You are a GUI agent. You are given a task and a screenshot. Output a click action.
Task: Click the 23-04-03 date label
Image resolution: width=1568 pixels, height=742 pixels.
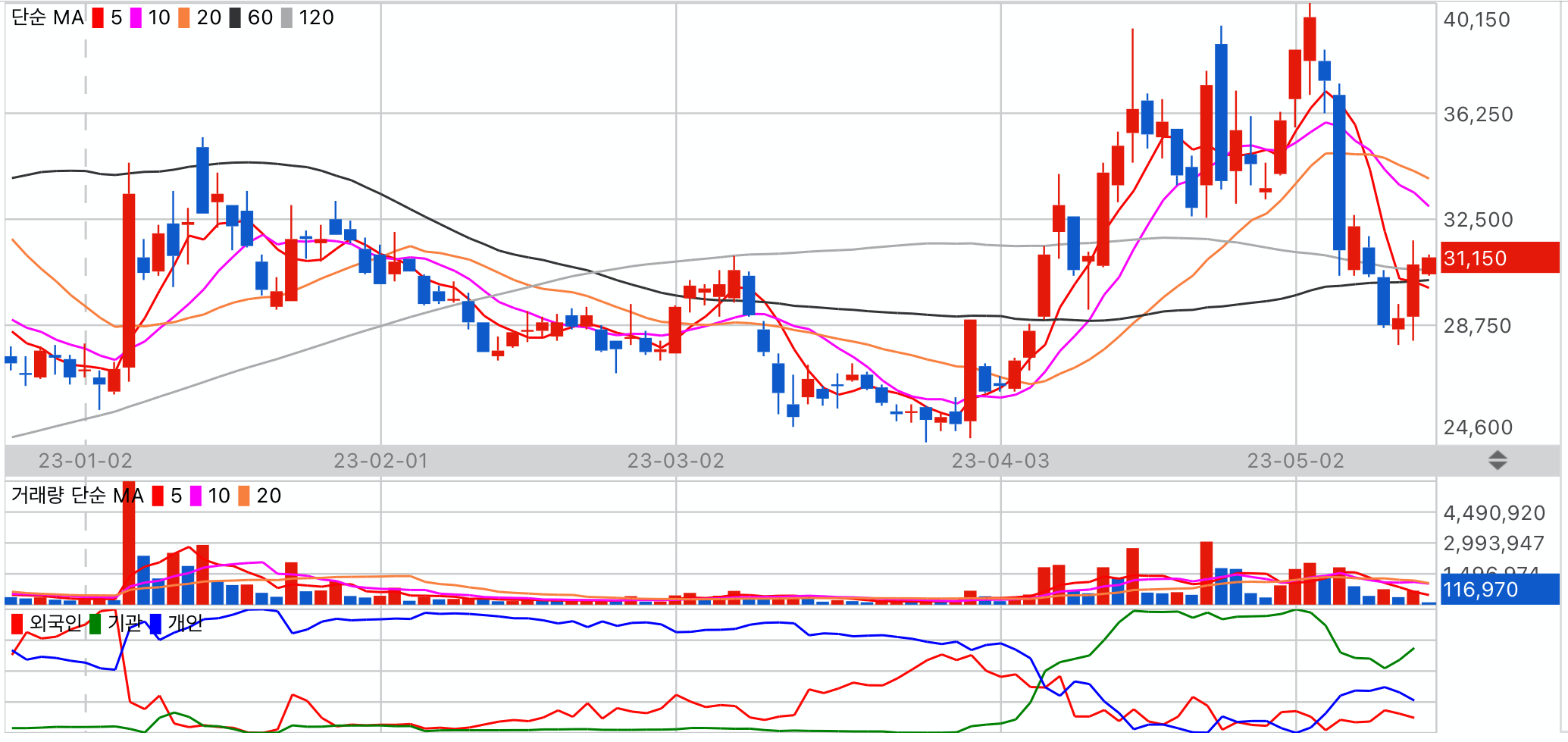[x=1001, y=461]
